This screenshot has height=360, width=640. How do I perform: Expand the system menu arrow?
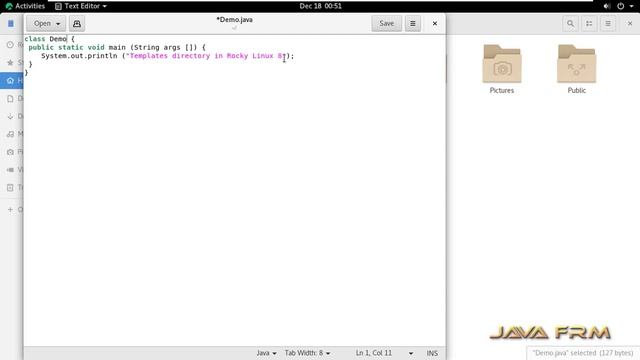tap(631, 6)
